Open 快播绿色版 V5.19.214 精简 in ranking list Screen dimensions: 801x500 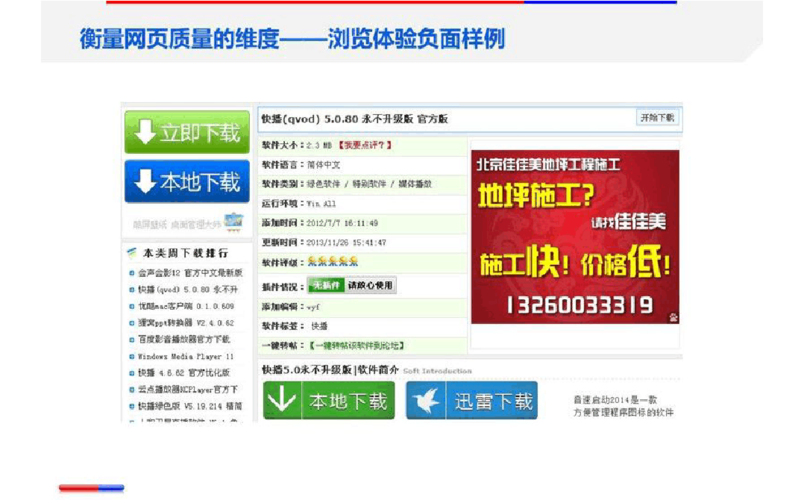[190, 407]
